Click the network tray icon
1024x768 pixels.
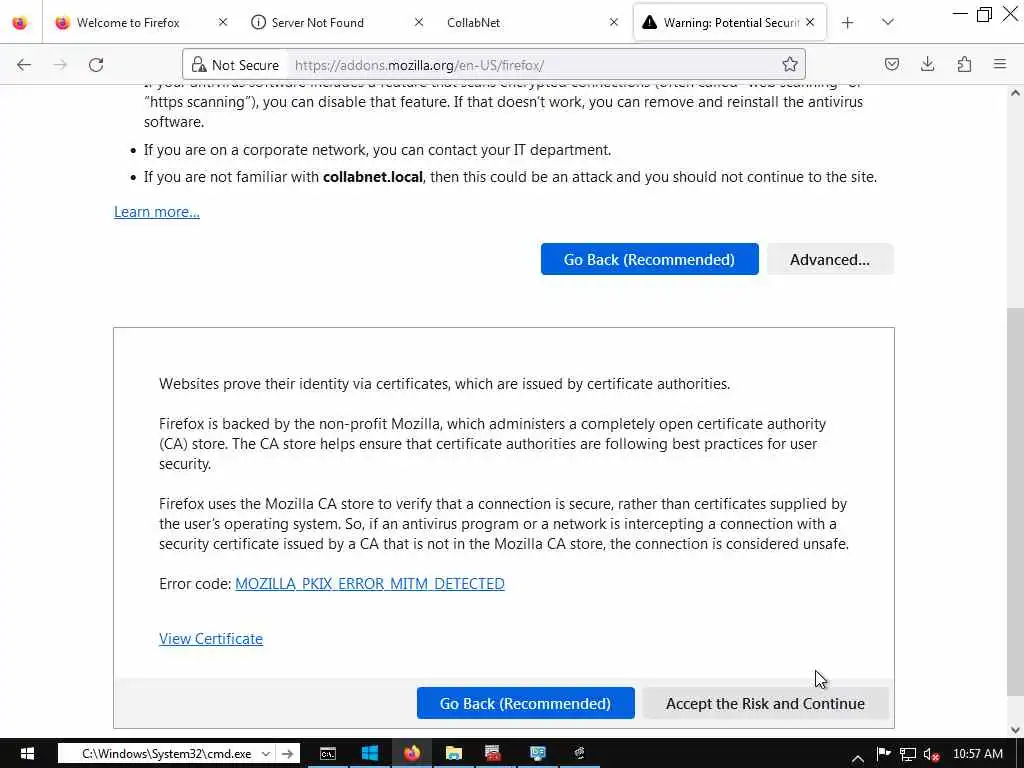click(908, 754)
